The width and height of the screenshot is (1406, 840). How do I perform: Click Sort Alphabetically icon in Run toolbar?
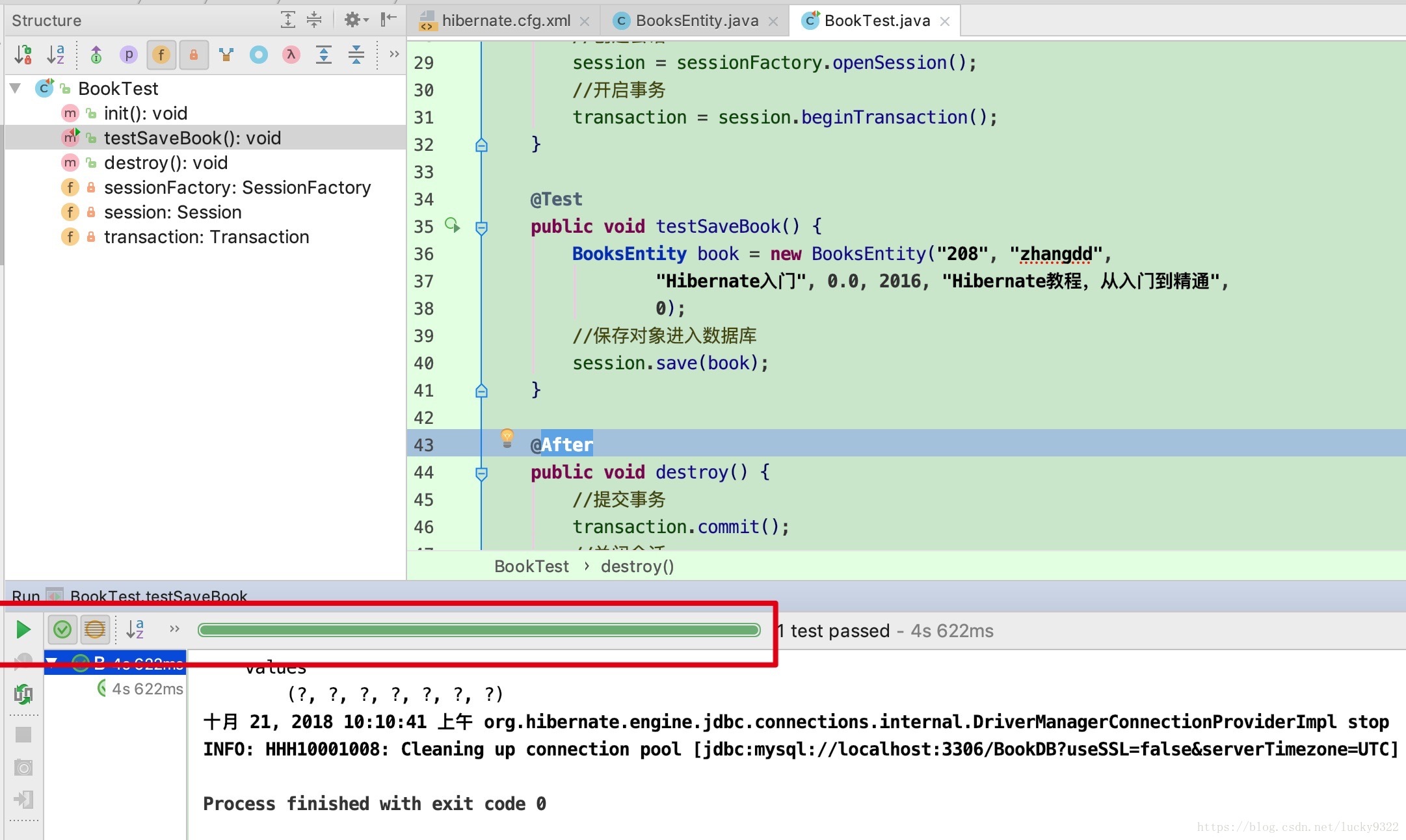click(x=135, y=629)
